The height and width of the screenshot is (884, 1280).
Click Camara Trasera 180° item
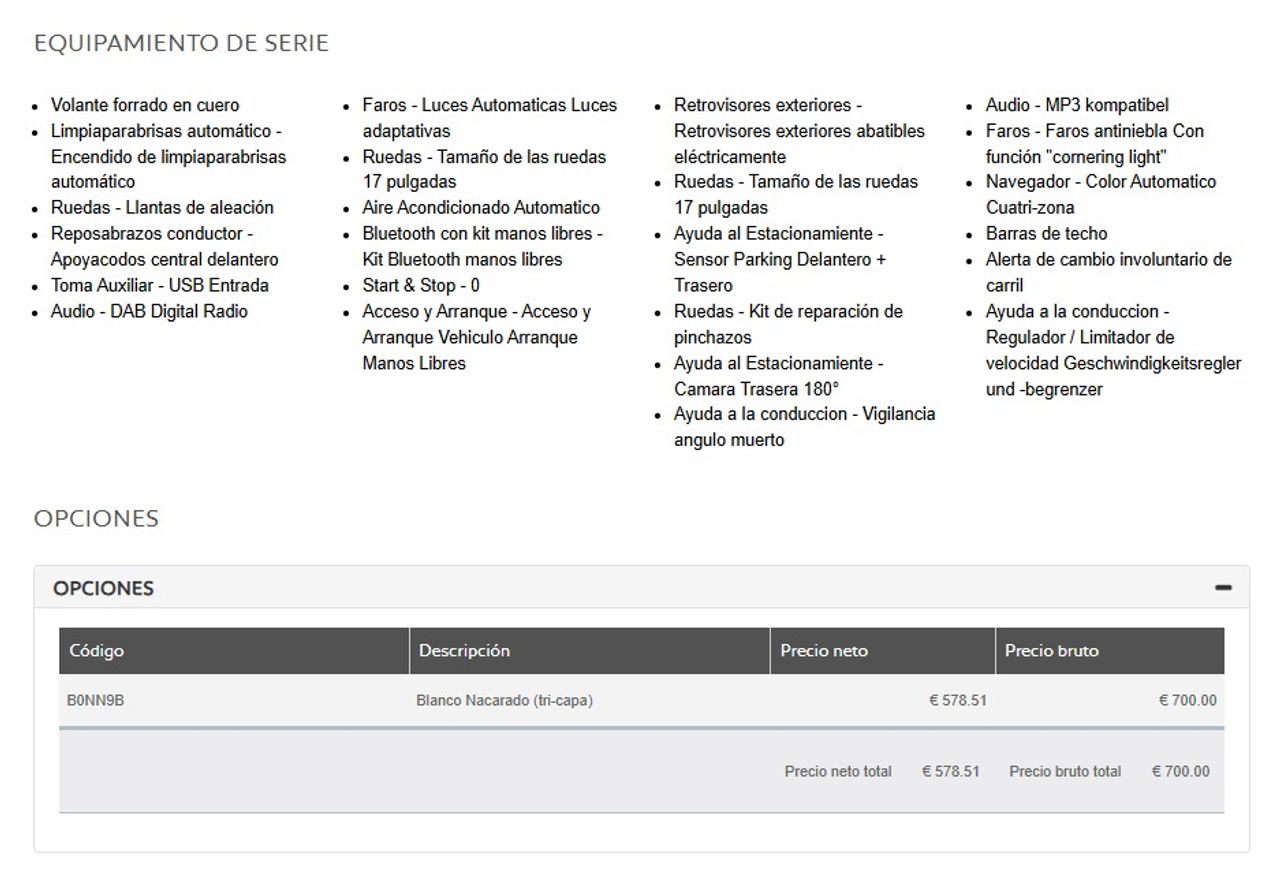(778, 376)
